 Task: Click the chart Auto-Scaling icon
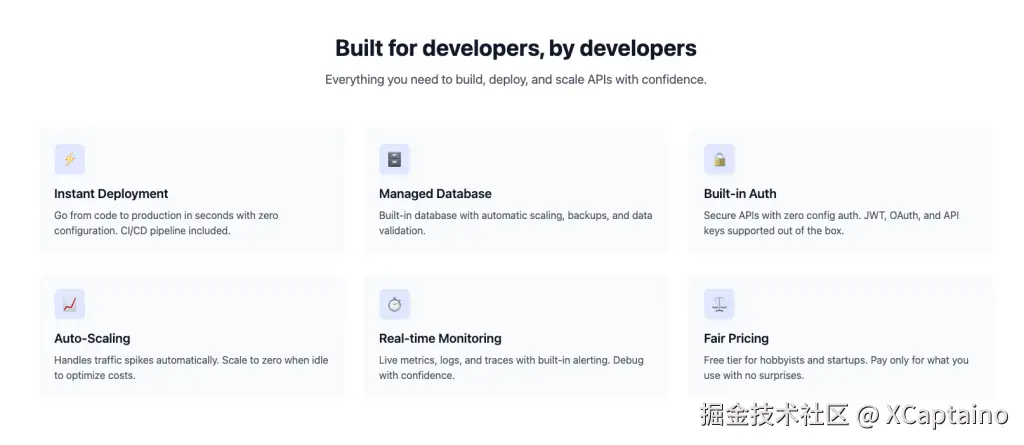click(x=69, y=305)
